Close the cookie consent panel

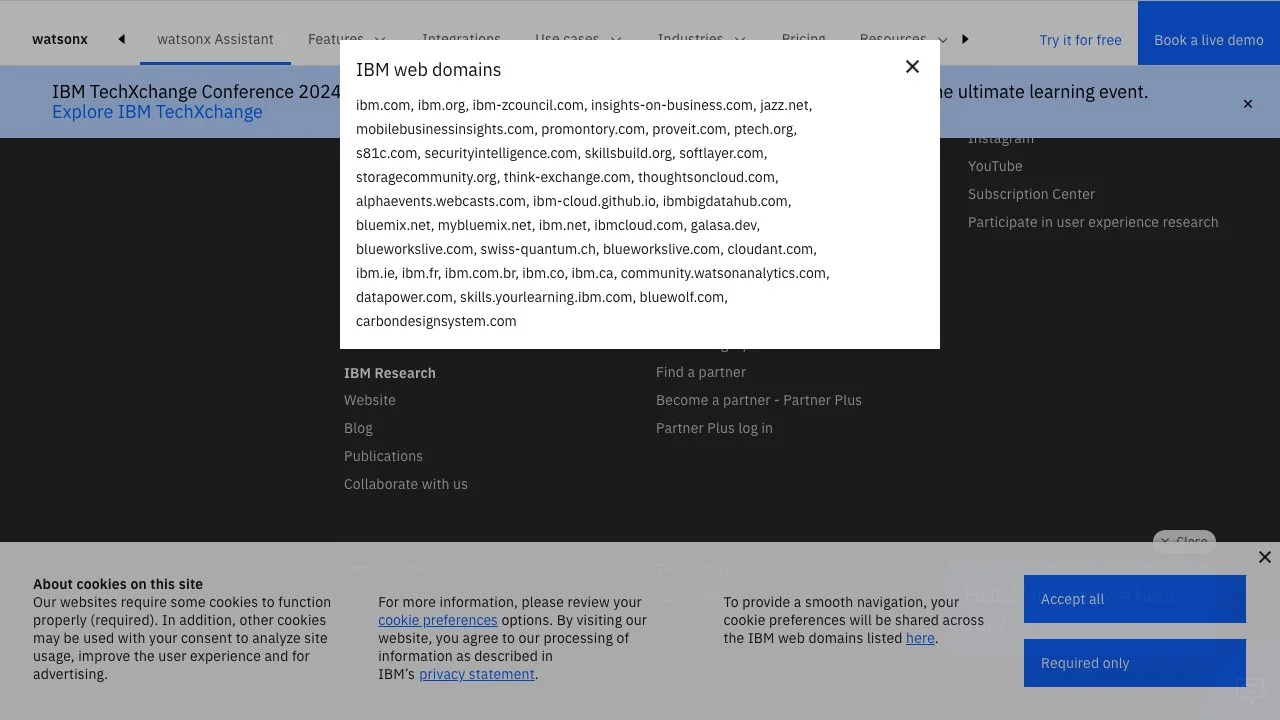coord(1264,557)
